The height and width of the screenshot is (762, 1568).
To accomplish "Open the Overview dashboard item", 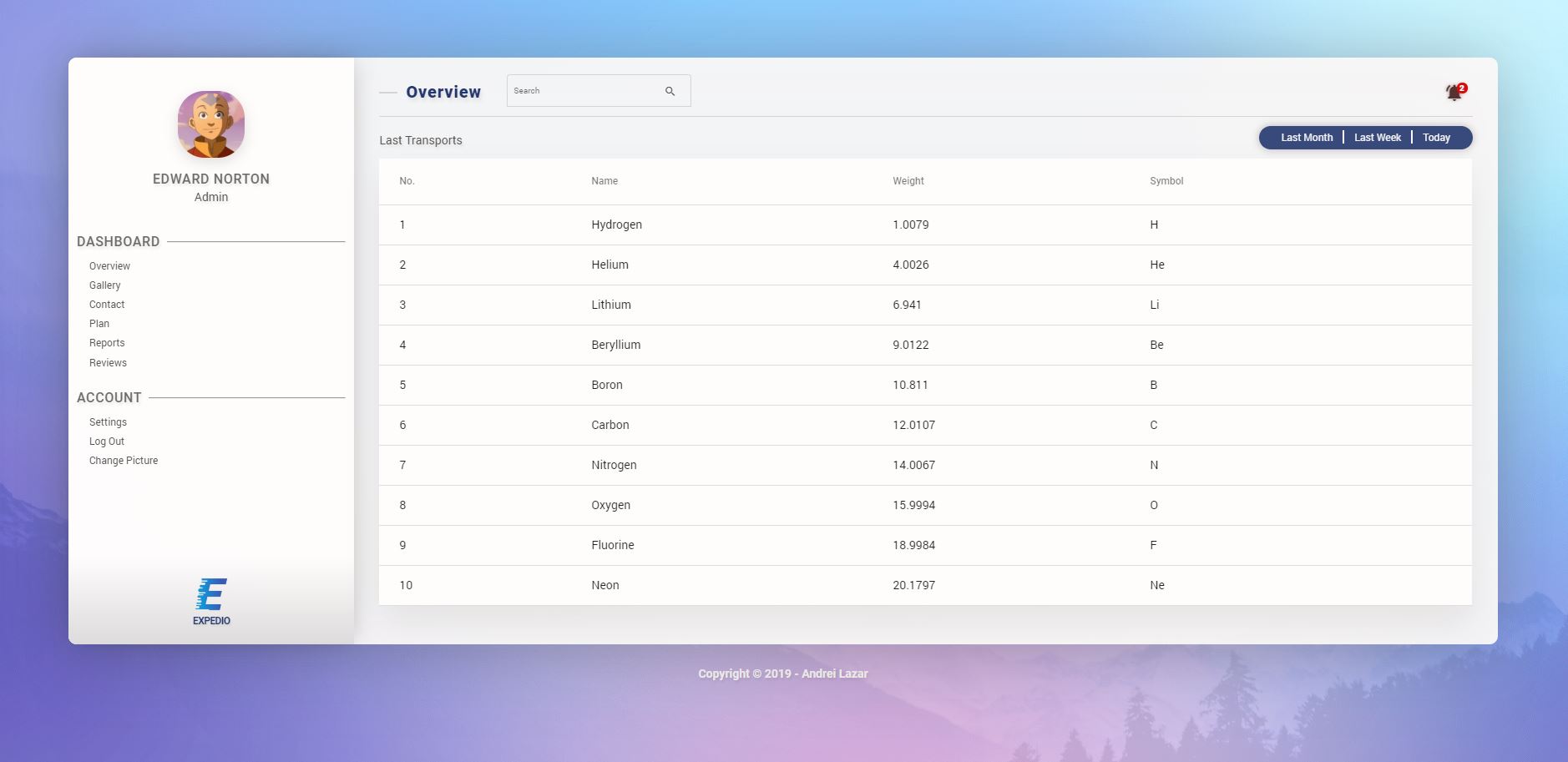I will tap(109, 265).
